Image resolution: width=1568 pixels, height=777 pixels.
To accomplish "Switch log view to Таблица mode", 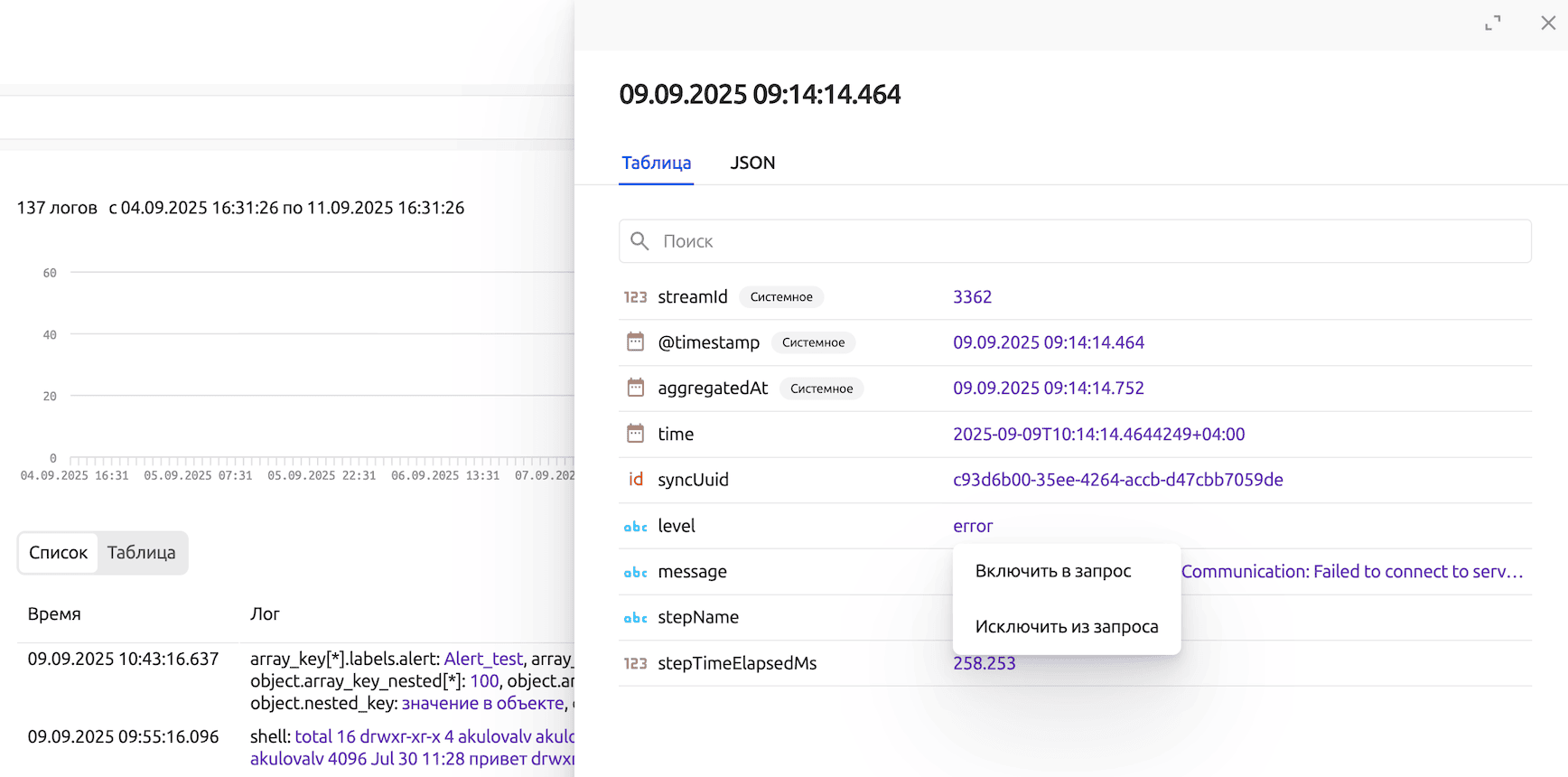I will click(x=142, y=553).
